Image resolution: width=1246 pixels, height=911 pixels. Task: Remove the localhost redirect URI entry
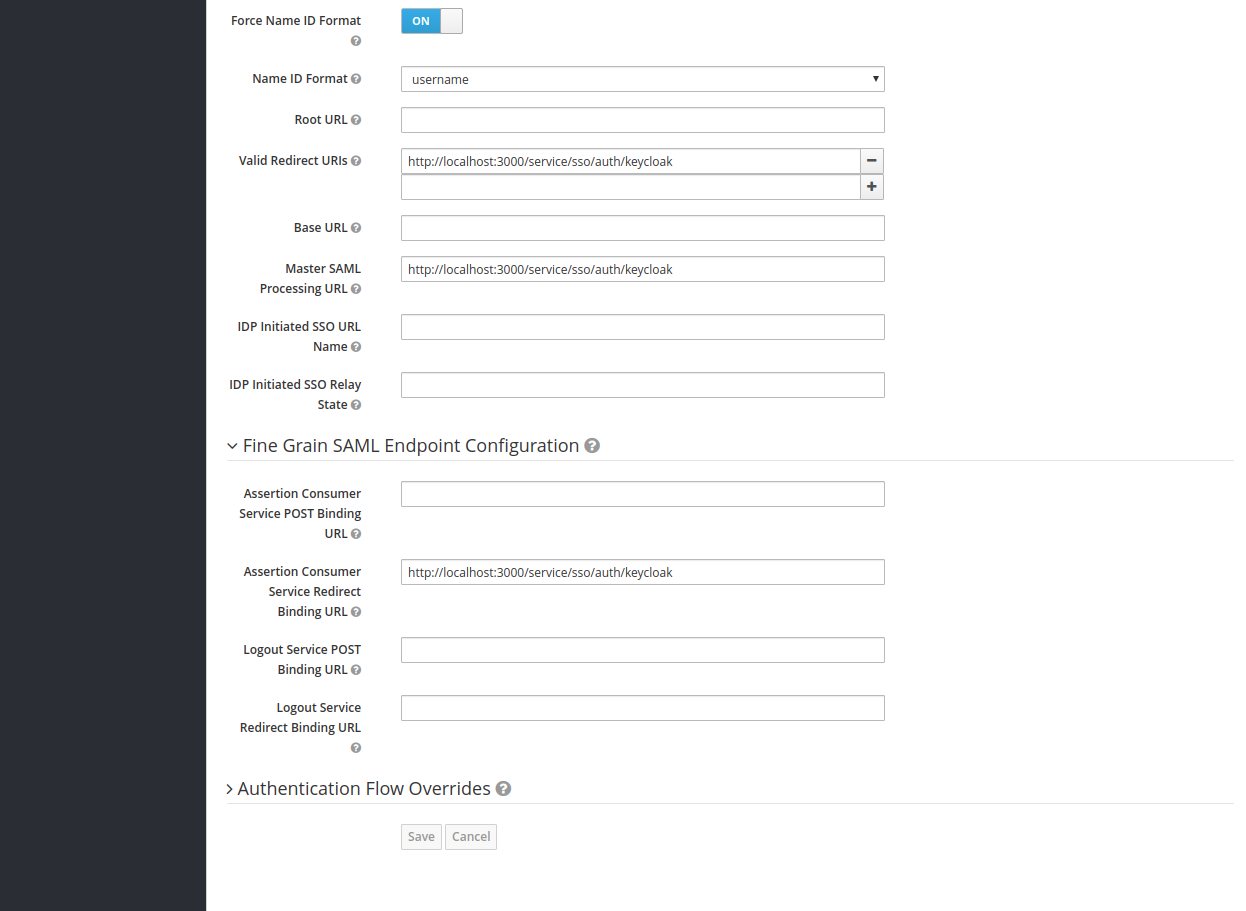click(x=870, y=160)
